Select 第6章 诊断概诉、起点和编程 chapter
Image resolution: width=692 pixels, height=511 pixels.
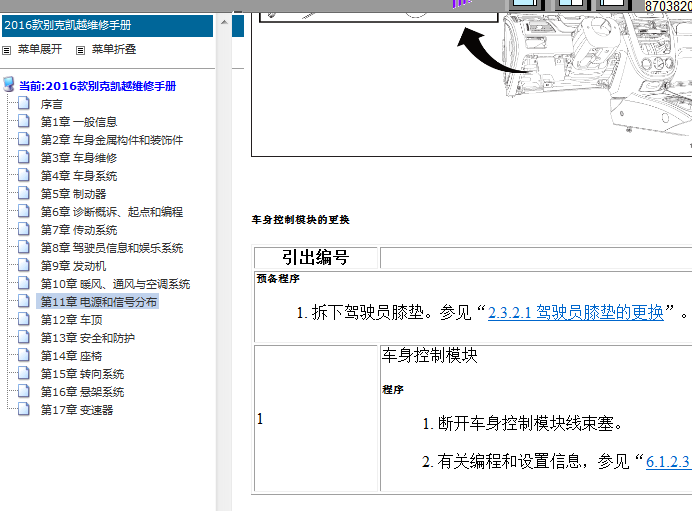(112, 212)
